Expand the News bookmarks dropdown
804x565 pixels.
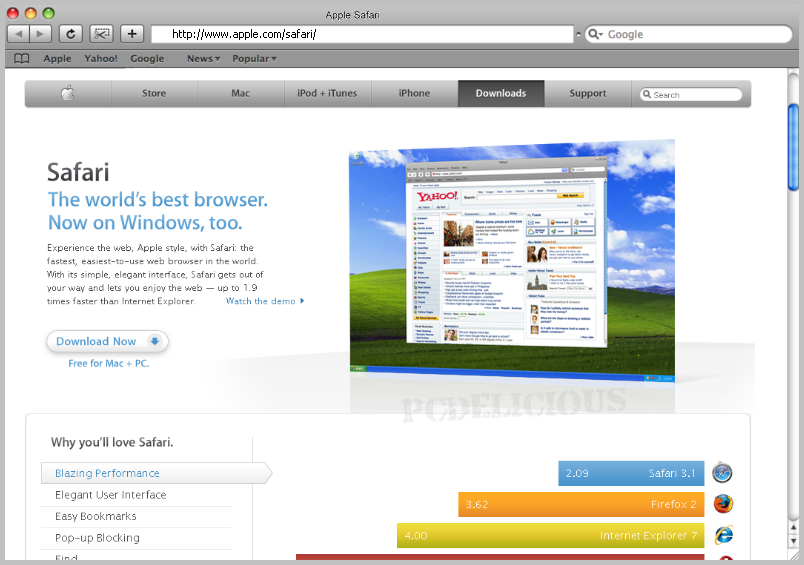click(204, 59)
